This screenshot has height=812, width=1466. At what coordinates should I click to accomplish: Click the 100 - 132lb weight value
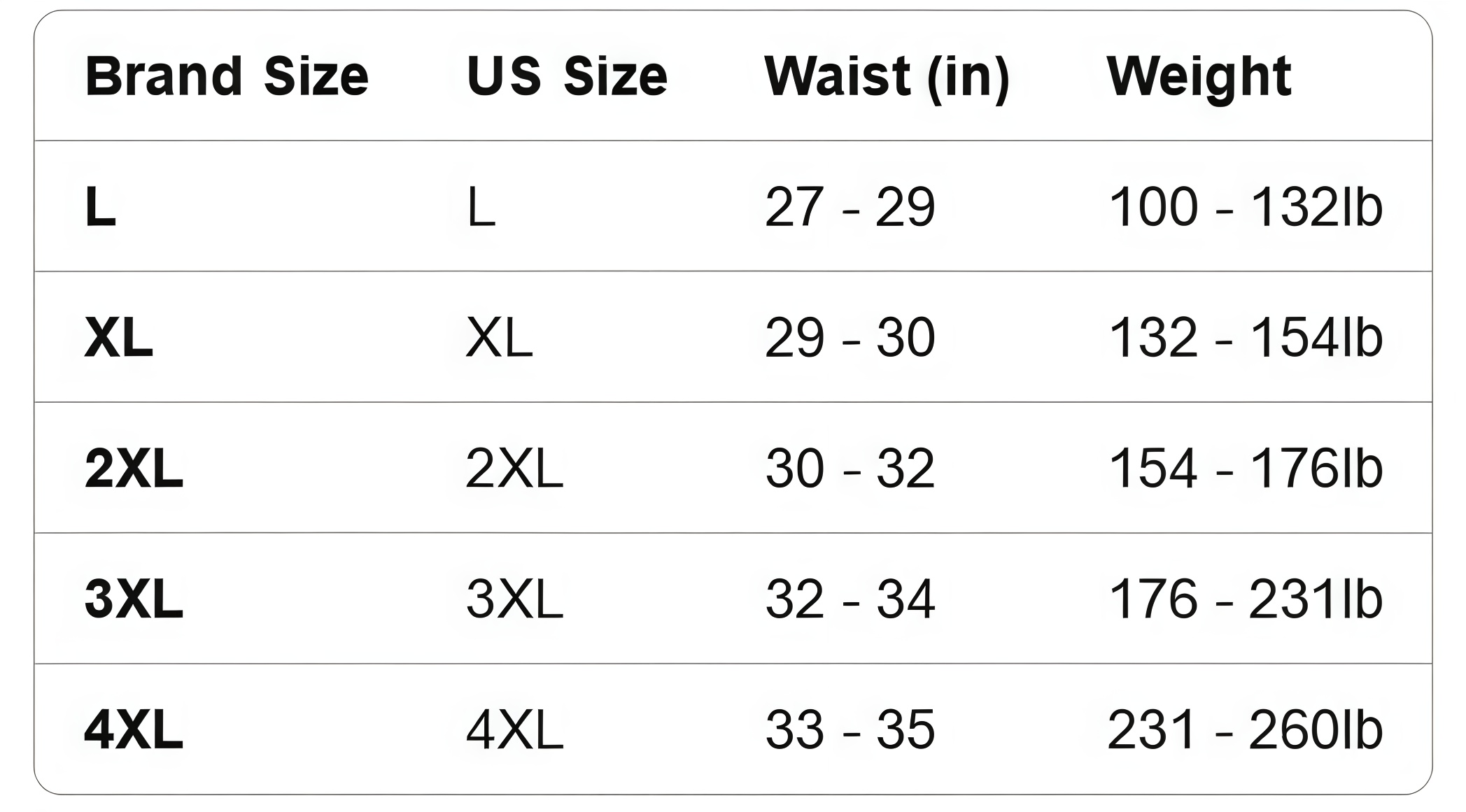(1246, 207)
